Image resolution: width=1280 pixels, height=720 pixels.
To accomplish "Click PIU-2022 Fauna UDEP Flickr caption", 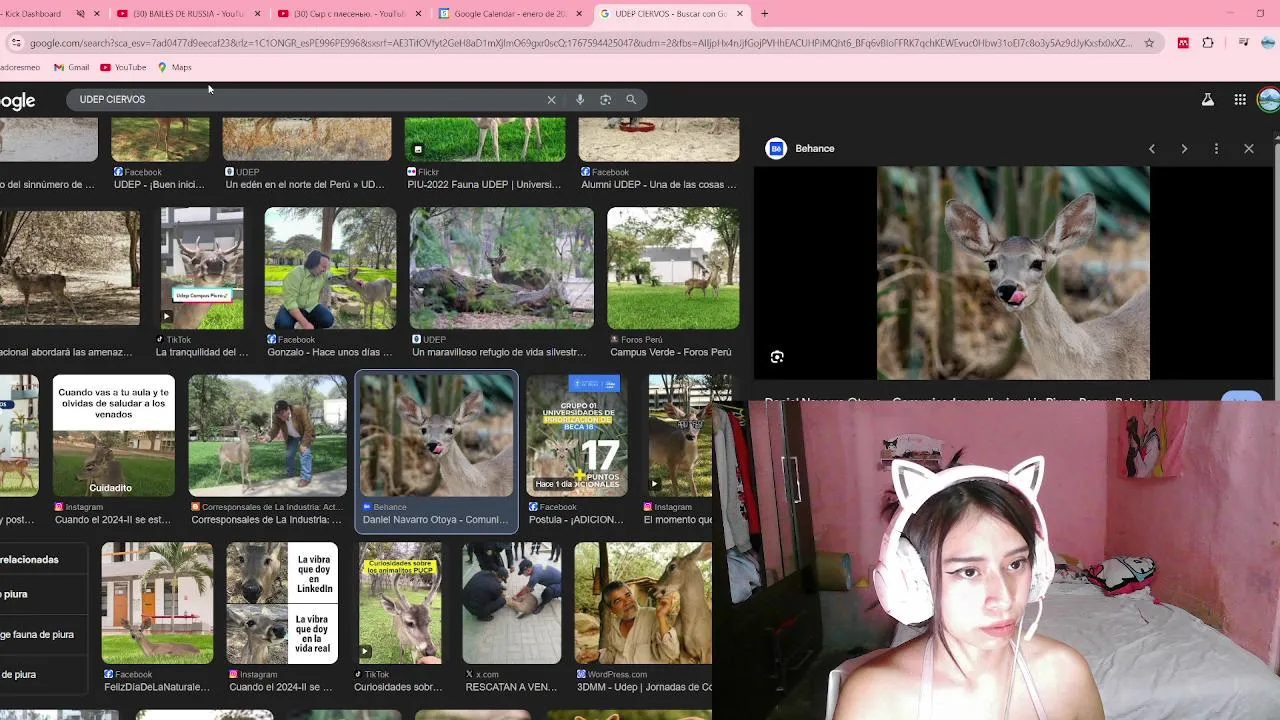I will tap(484, 185).
